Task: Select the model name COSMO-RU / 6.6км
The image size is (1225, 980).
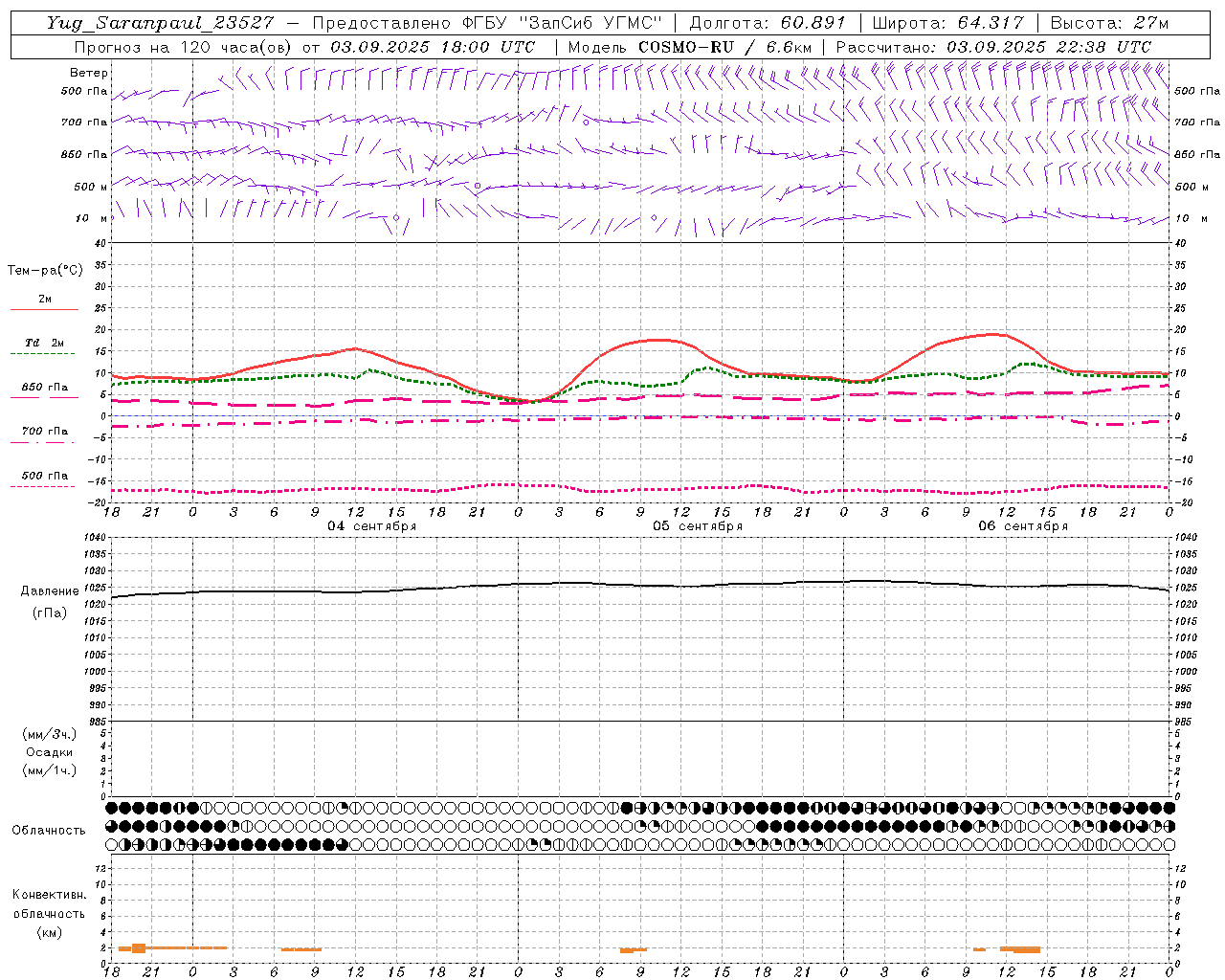Action: [724, 47]
